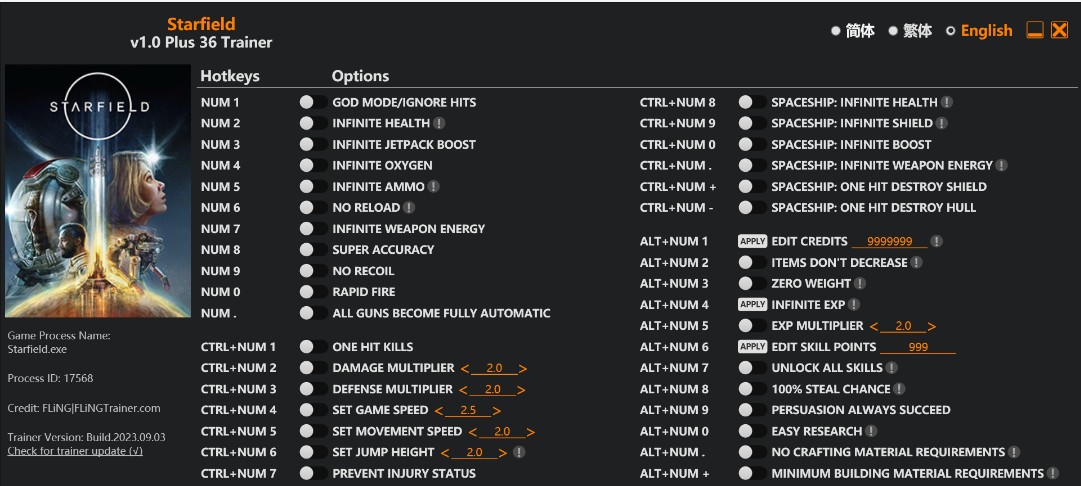Click info icon beside No Reload

coord(409,207)
